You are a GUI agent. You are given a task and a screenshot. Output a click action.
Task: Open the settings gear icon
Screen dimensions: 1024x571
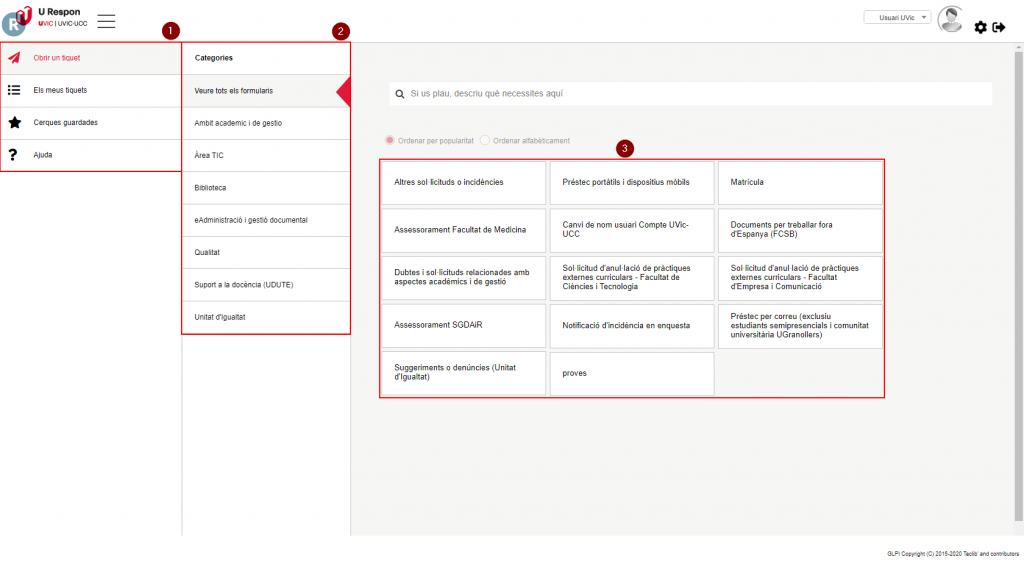(x=980, y=27)
